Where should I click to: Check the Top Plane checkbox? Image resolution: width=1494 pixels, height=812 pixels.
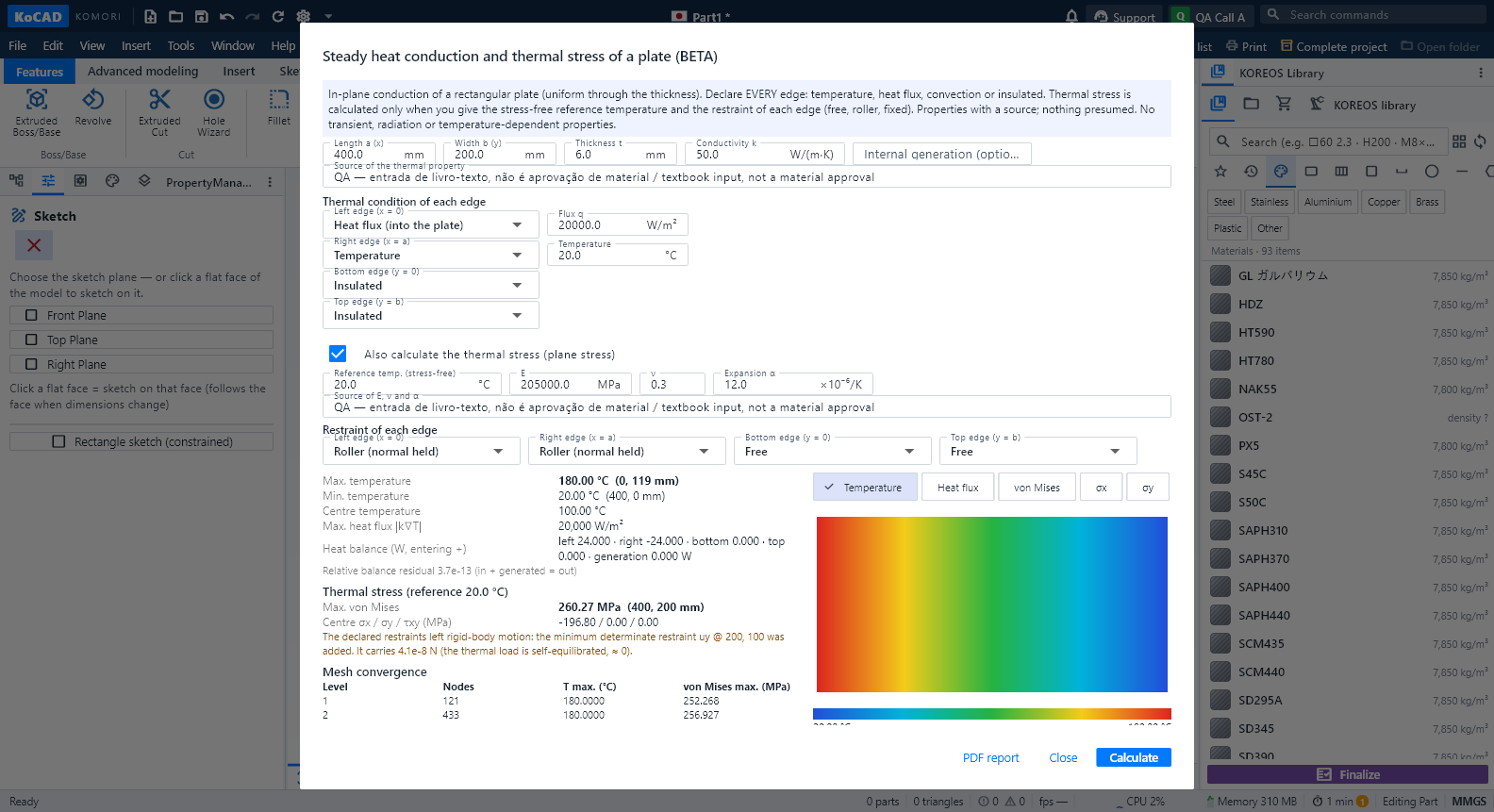pyautogui.click(x=32, y=340)
